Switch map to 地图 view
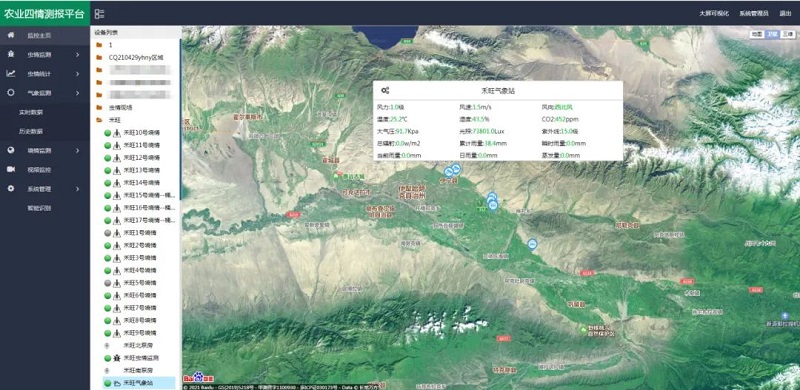This screenshot has width=800, height=390. click(756, 34)
